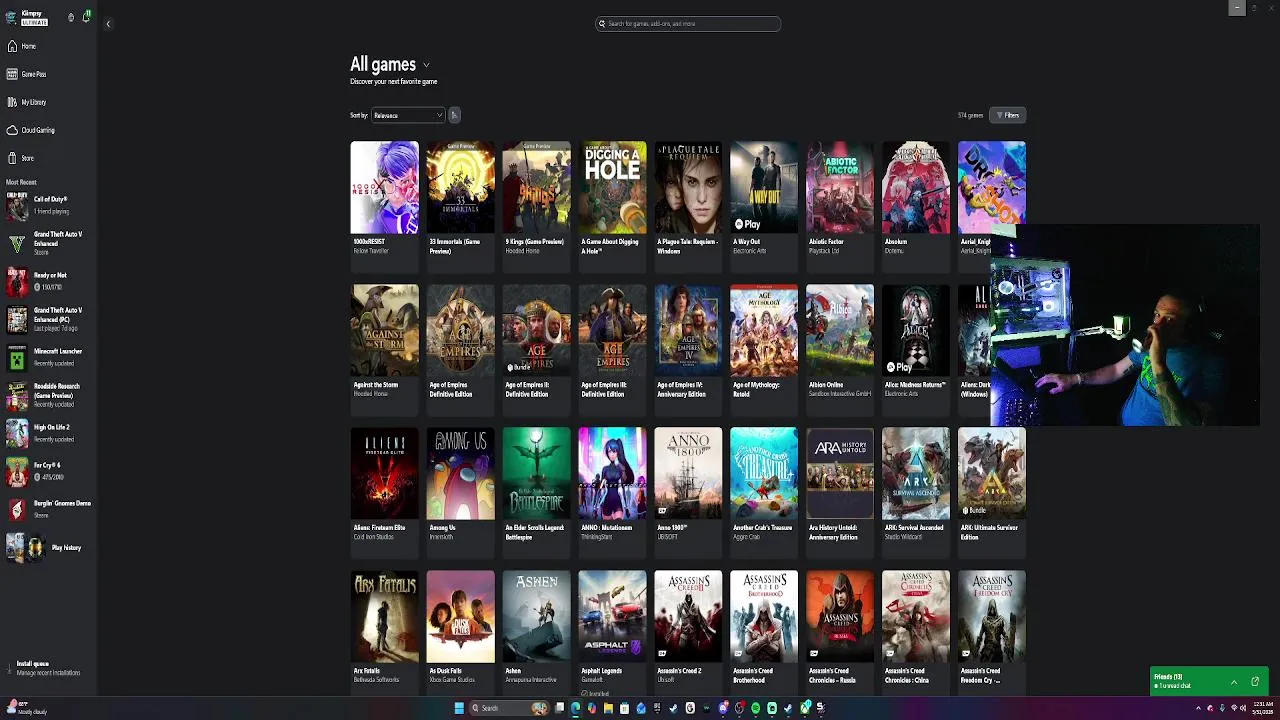
Task: Open Cloud Gaming section
Action: coord(31,130)
